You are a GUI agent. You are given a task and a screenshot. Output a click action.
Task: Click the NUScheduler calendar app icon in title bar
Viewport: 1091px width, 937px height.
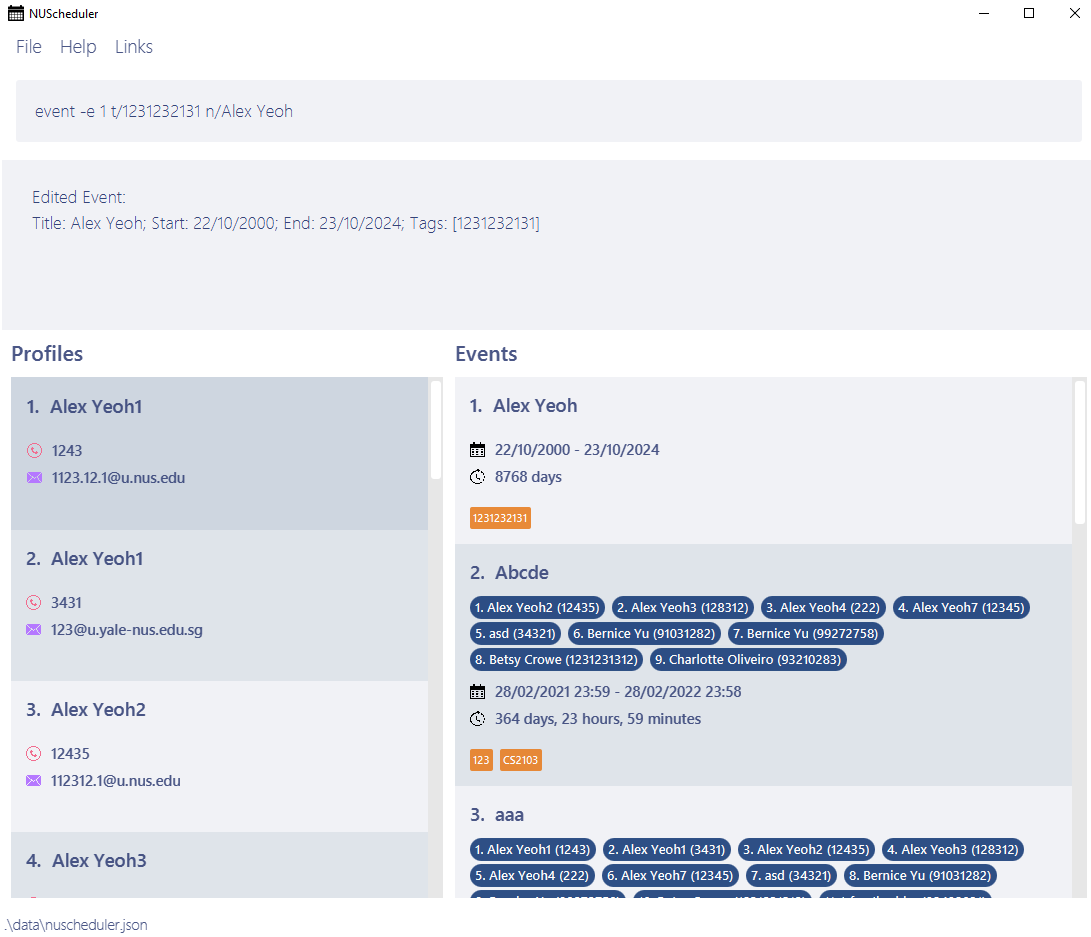(15, 13)
